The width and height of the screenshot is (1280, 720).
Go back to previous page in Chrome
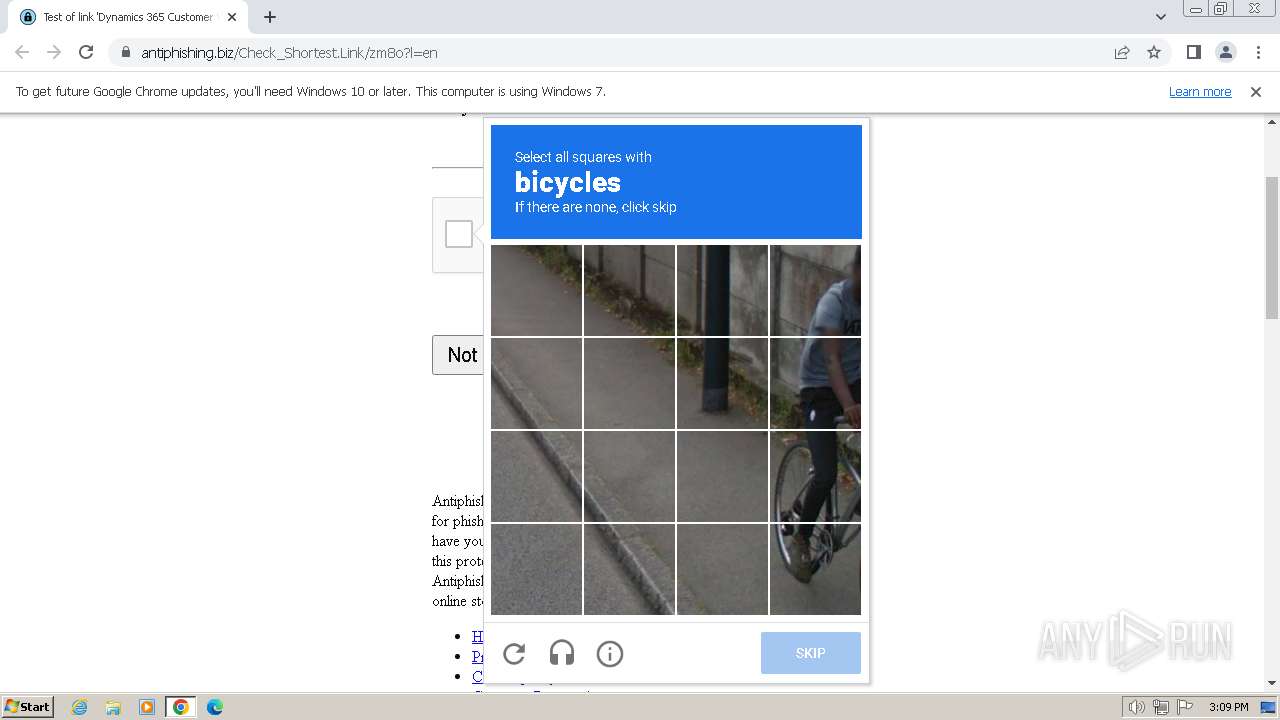[x=22, y=52]
